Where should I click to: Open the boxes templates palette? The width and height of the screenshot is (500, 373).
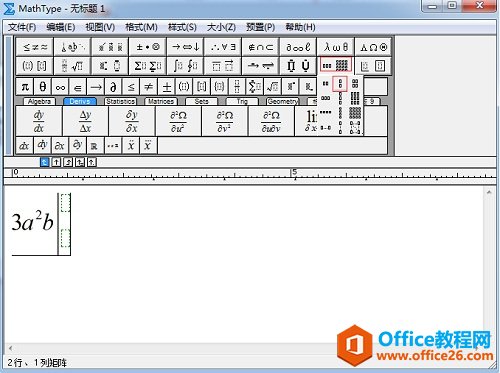(x=373, y=66)
